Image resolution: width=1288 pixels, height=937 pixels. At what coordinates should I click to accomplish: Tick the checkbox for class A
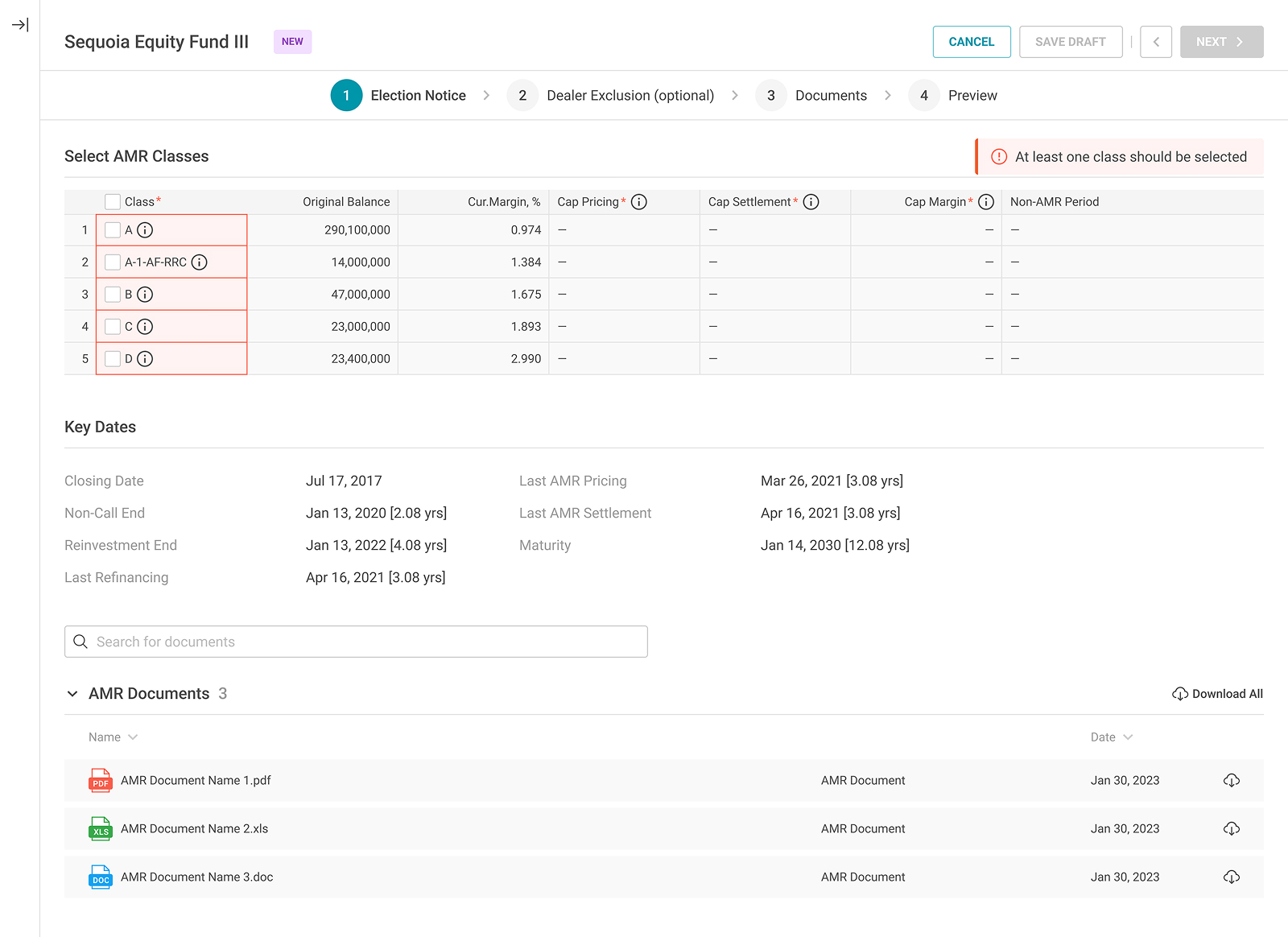[113, 230]
